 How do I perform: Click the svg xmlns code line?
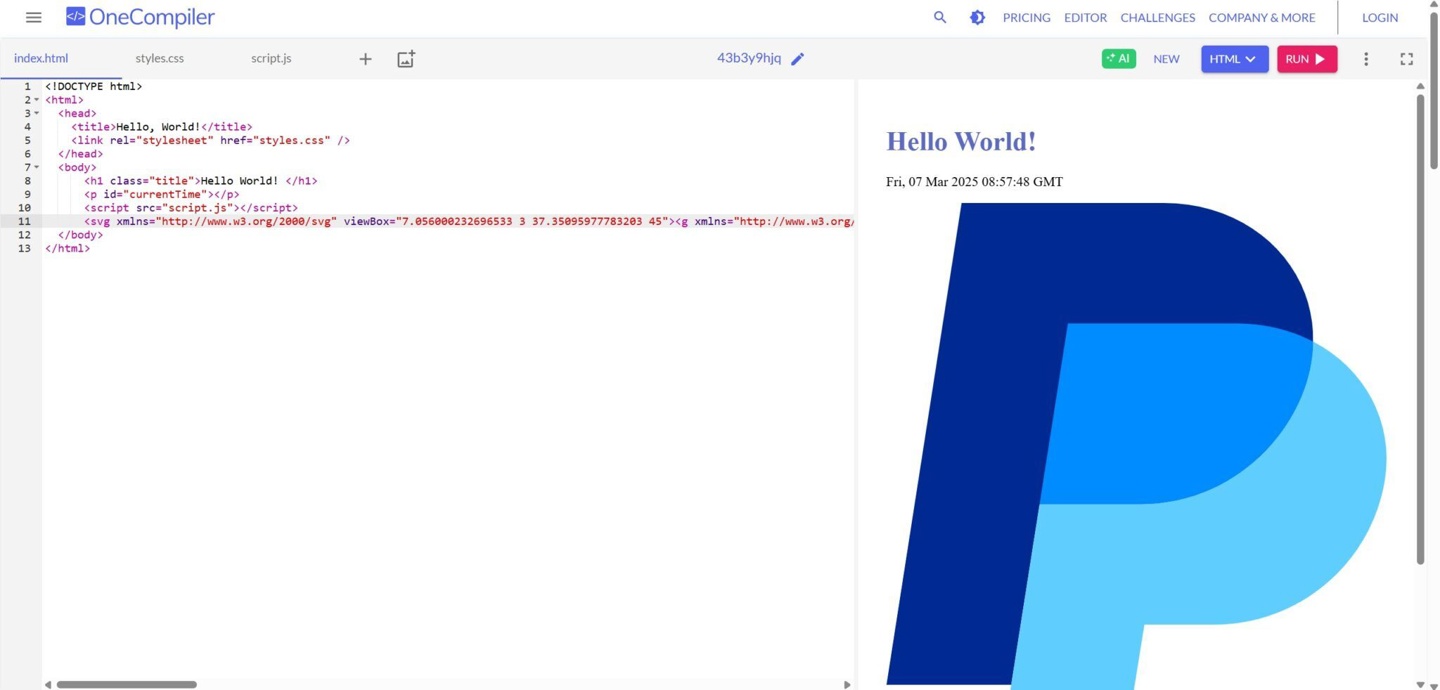tap(448, 222)
